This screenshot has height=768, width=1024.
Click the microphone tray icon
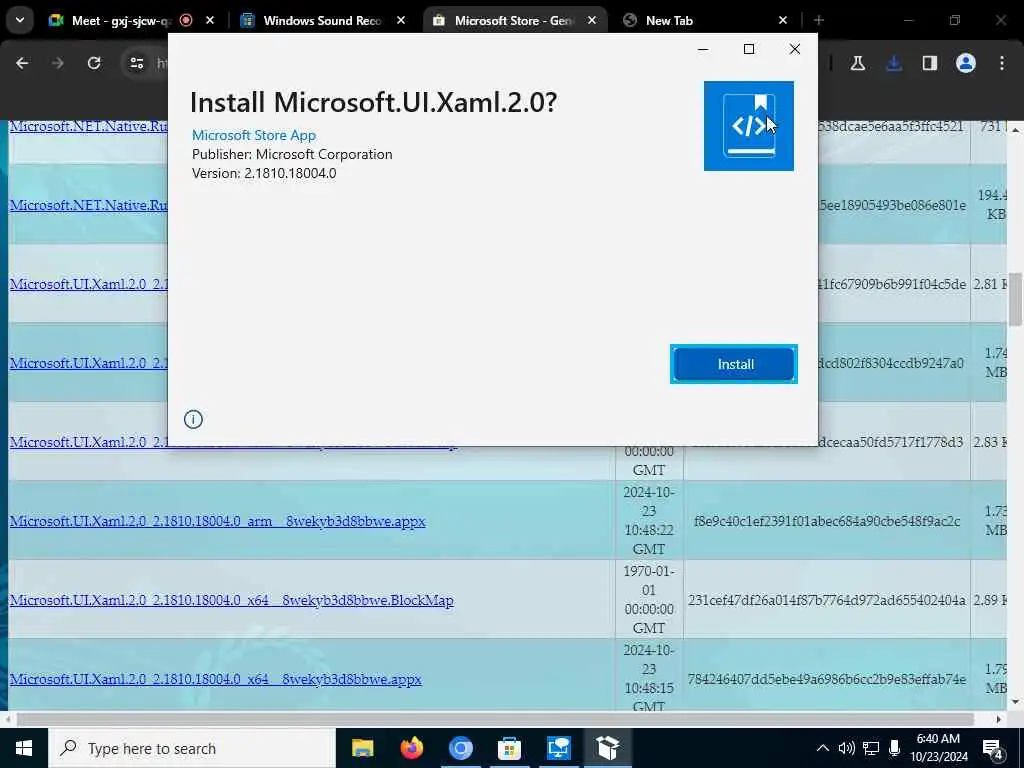[895, 748]
